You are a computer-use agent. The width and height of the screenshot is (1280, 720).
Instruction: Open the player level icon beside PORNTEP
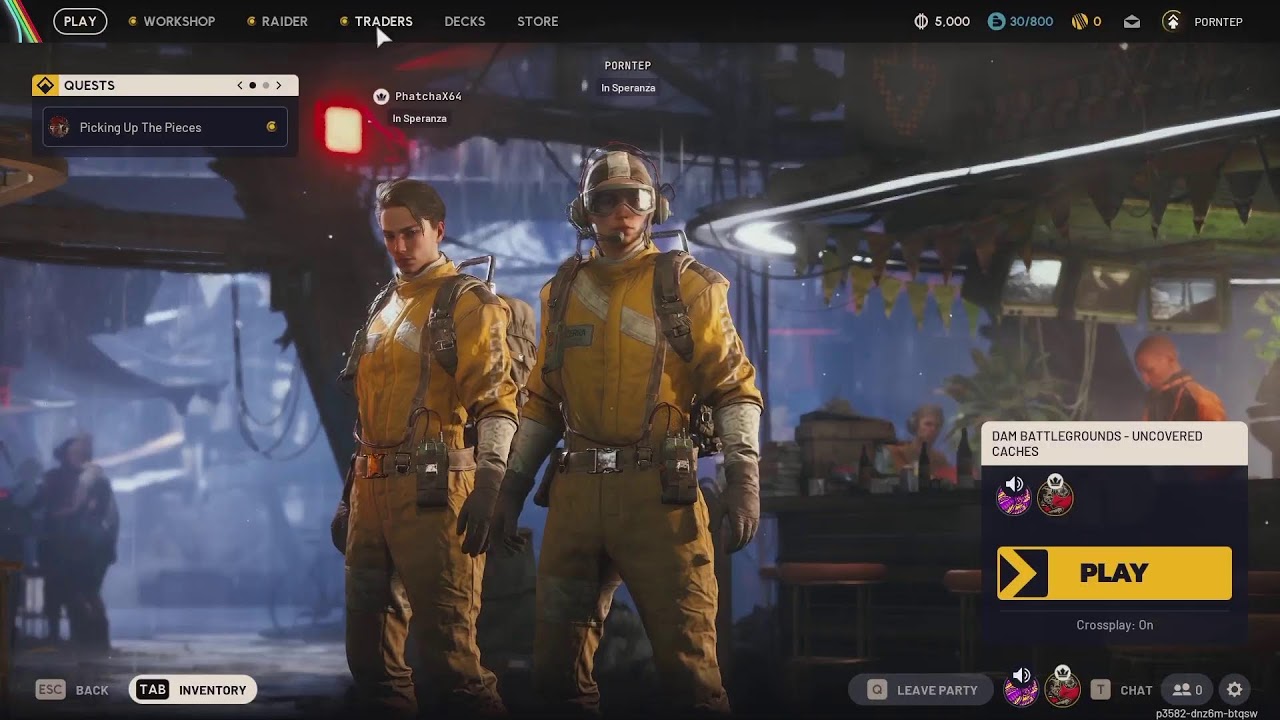[x=1172, y=21]
